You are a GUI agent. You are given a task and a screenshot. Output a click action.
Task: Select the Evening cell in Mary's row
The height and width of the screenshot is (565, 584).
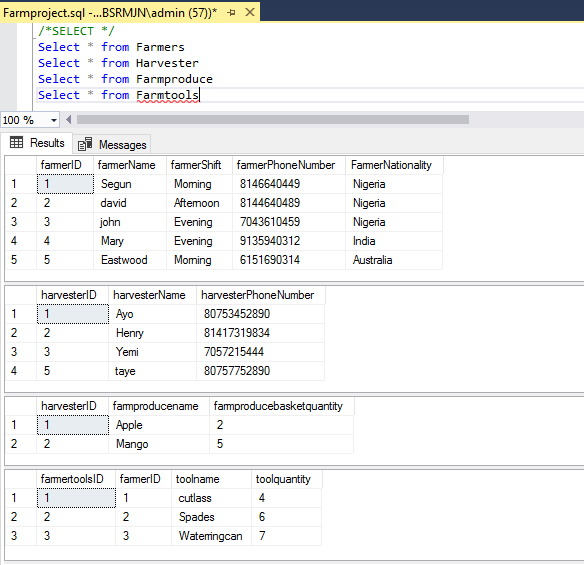(x=200, y=241)
